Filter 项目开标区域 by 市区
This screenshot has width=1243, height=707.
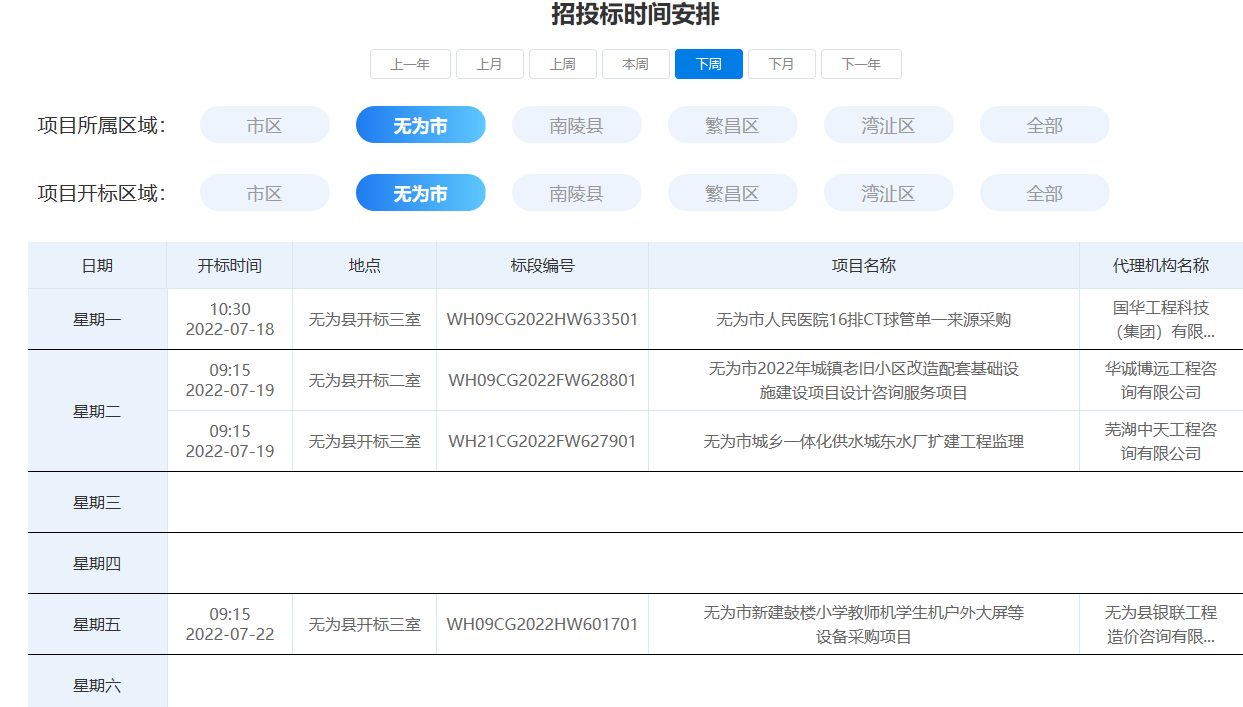264,193
